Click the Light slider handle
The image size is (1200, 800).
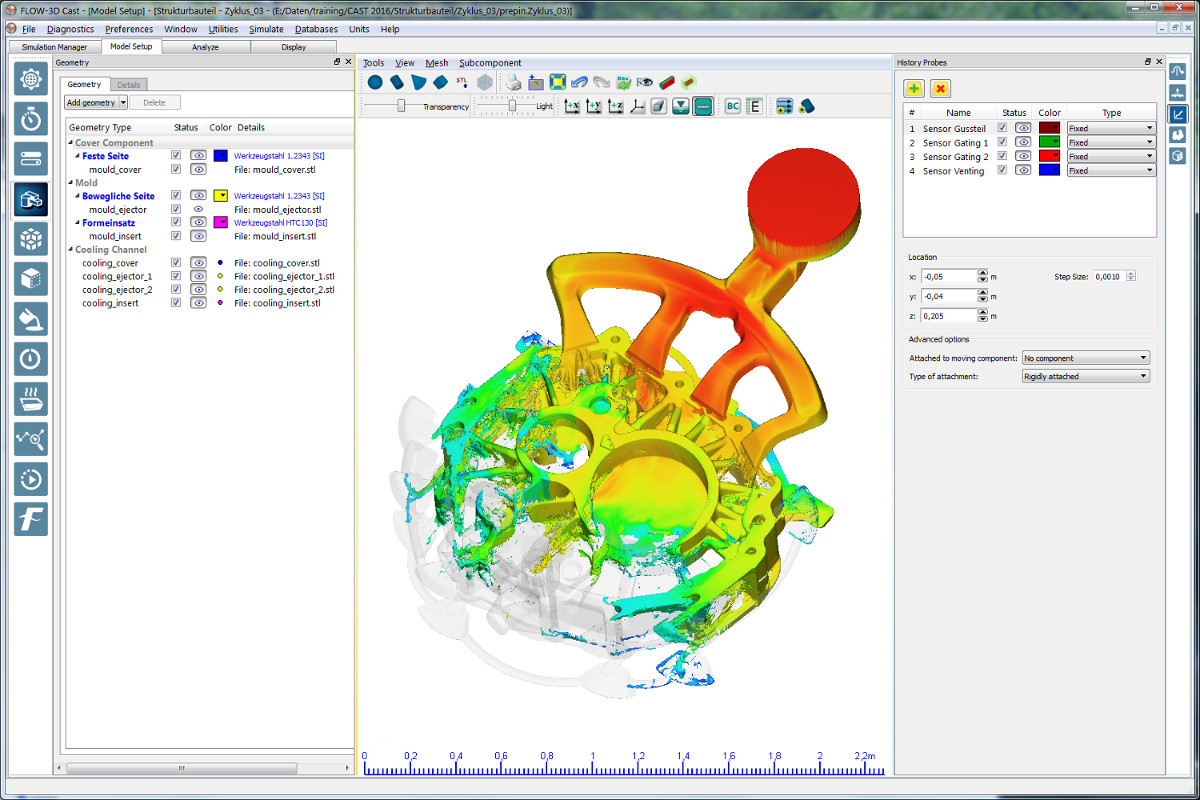[513, 105]
